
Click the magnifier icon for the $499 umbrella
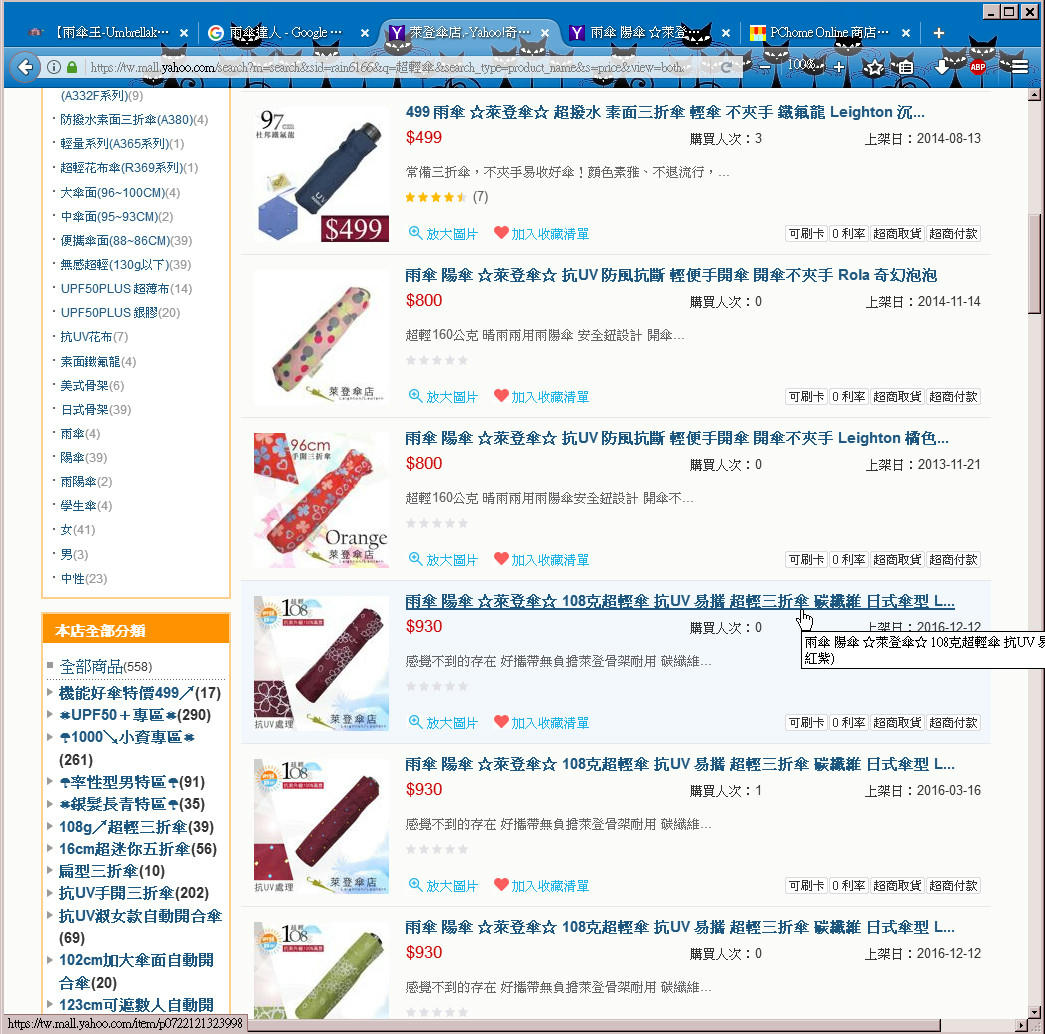(415, 233)
